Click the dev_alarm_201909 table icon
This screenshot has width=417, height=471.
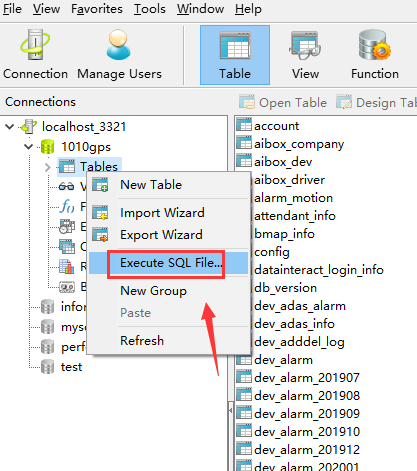244,413
